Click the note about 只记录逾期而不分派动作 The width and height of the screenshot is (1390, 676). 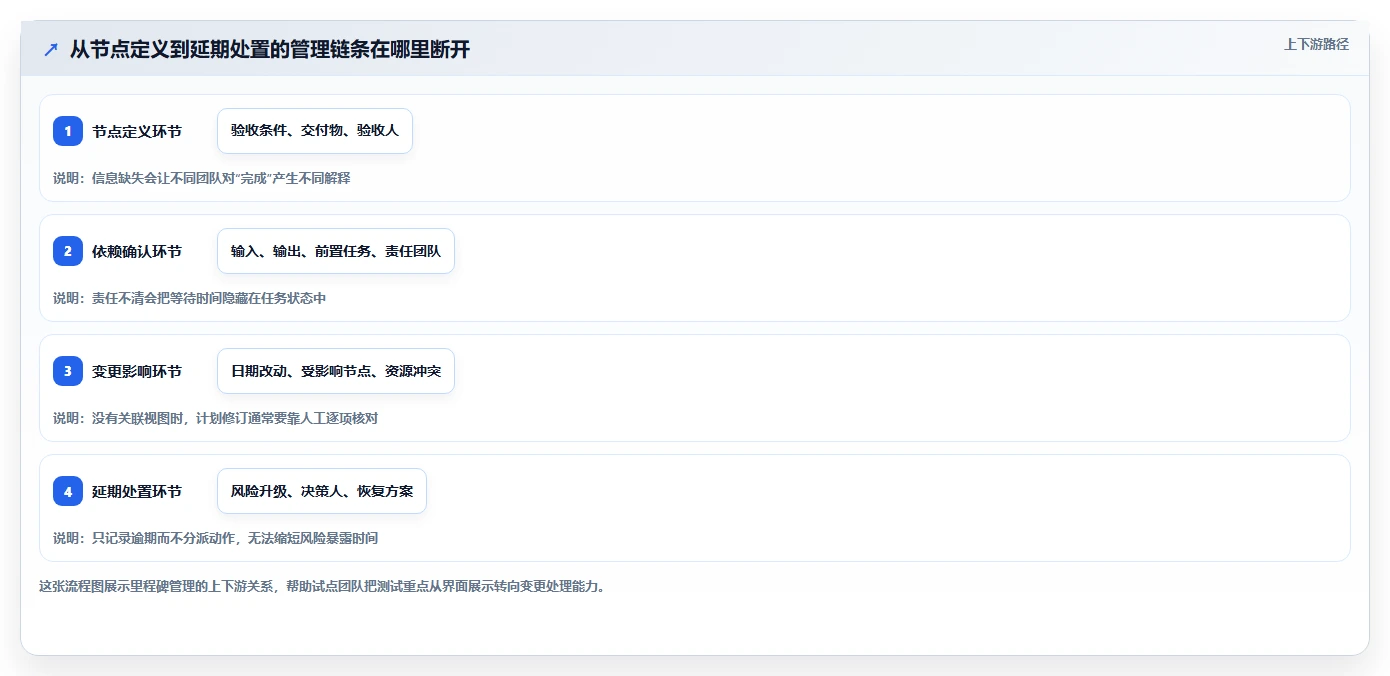coord(216,538)
